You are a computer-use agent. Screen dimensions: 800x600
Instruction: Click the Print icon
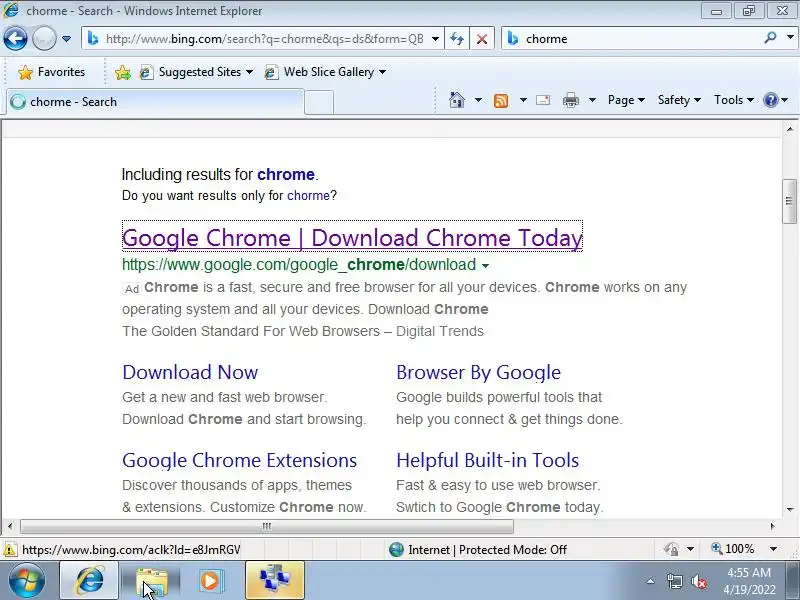coord(571,100)
